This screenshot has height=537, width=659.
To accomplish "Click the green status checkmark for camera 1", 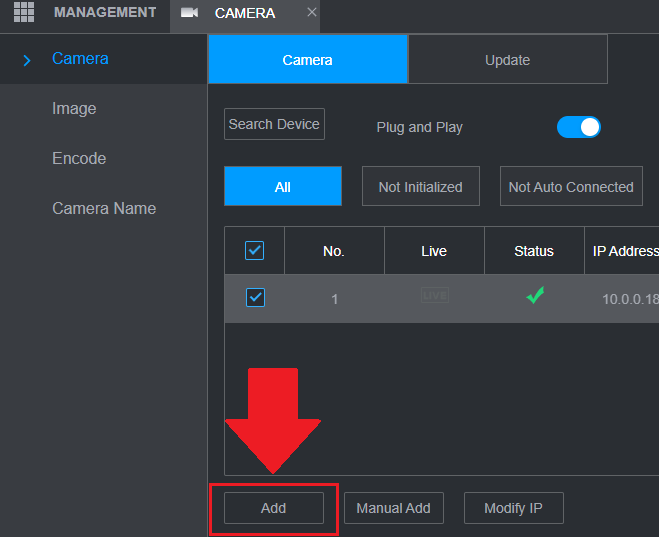I will pos(535,295).
